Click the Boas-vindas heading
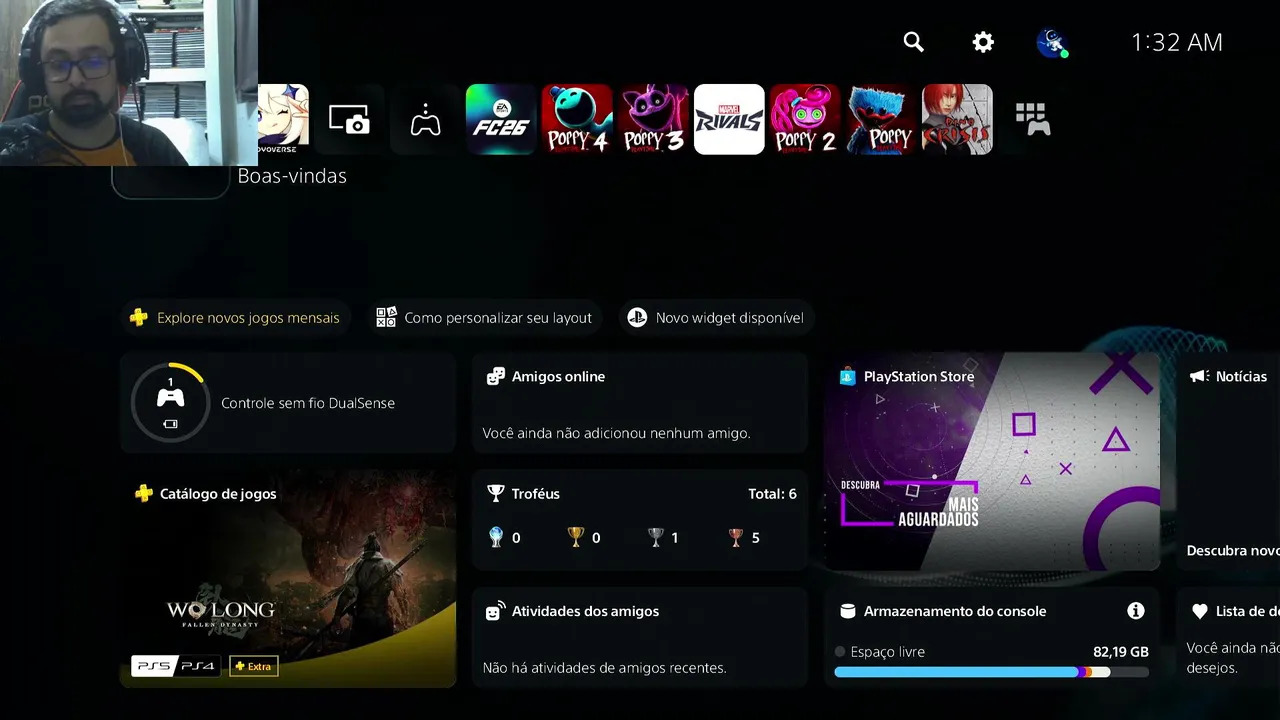Viewport: 1280px width, 720px height. click(292, 176)
